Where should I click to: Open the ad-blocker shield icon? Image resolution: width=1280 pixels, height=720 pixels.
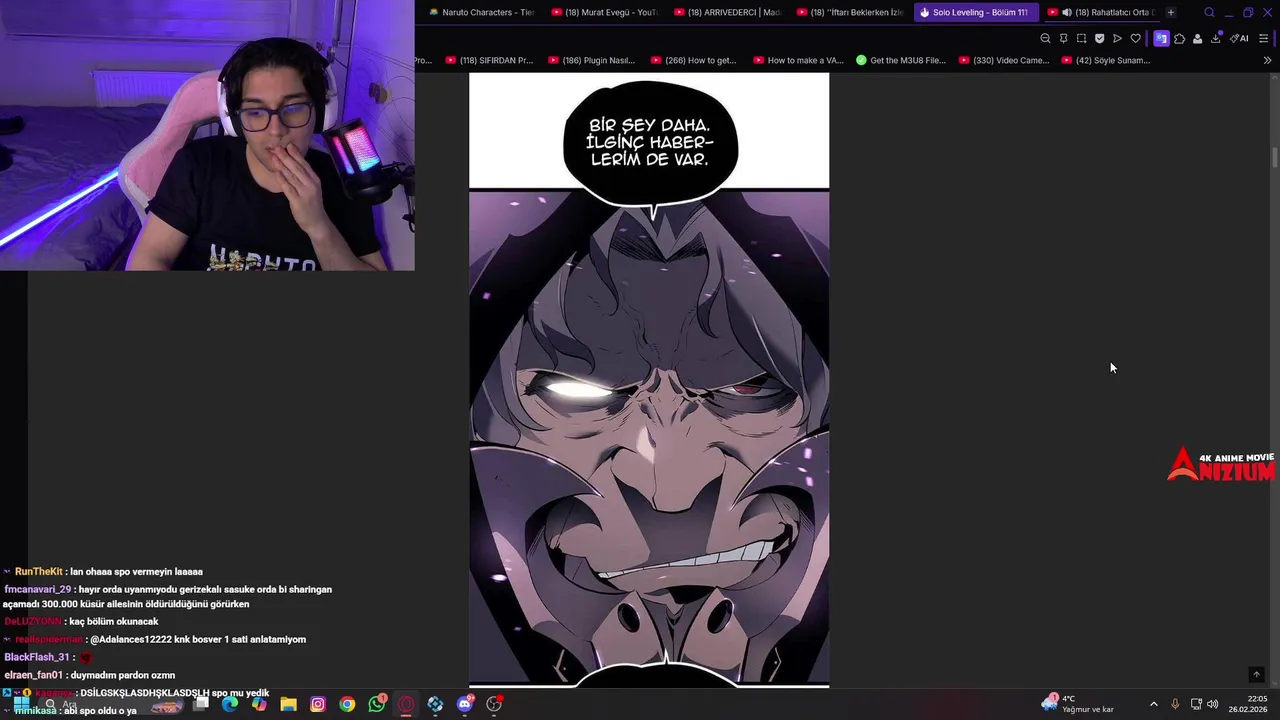click(x=1099, y=38)
